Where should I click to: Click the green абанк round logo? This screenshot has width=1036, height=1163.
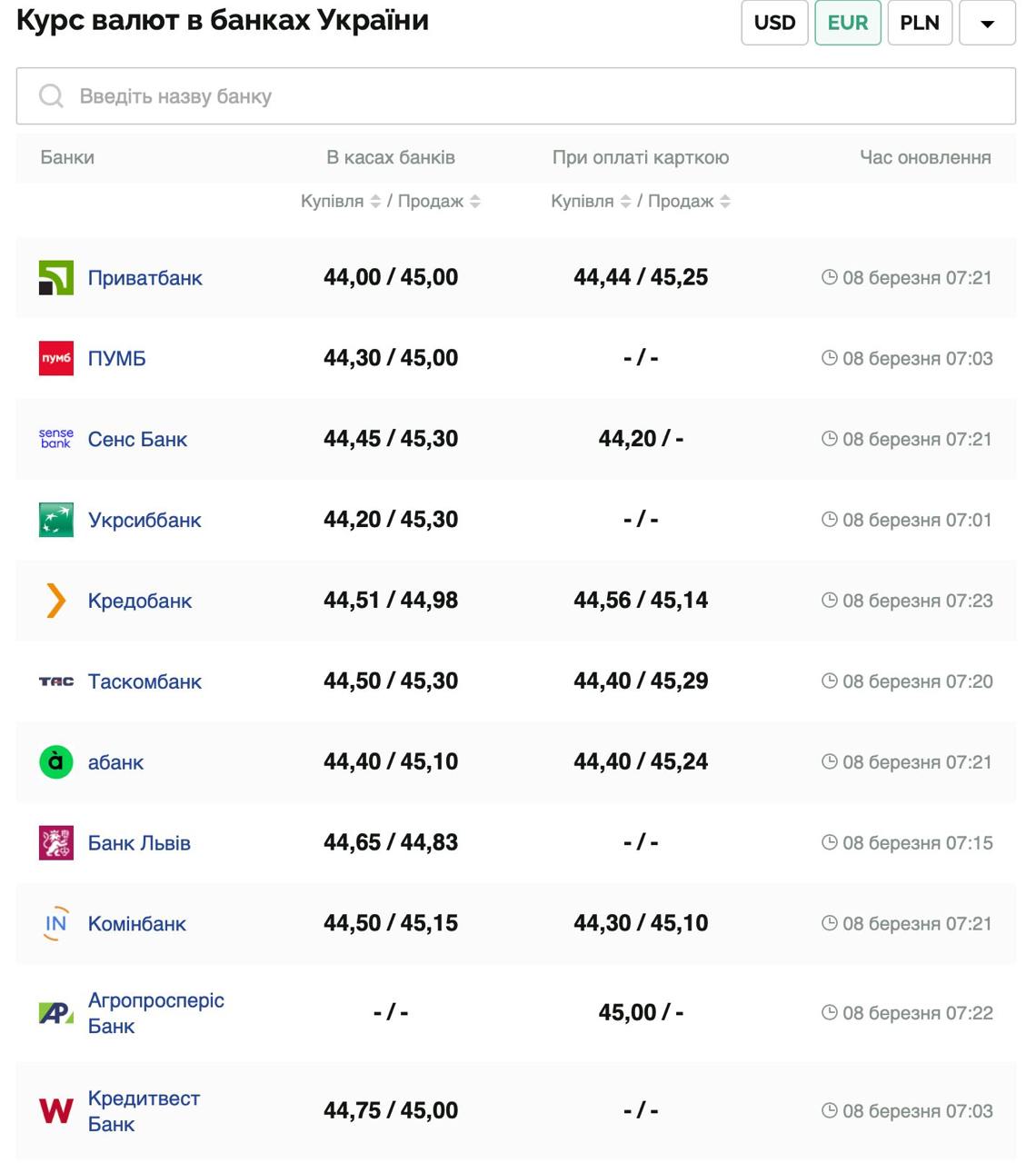tap(55, 761)
